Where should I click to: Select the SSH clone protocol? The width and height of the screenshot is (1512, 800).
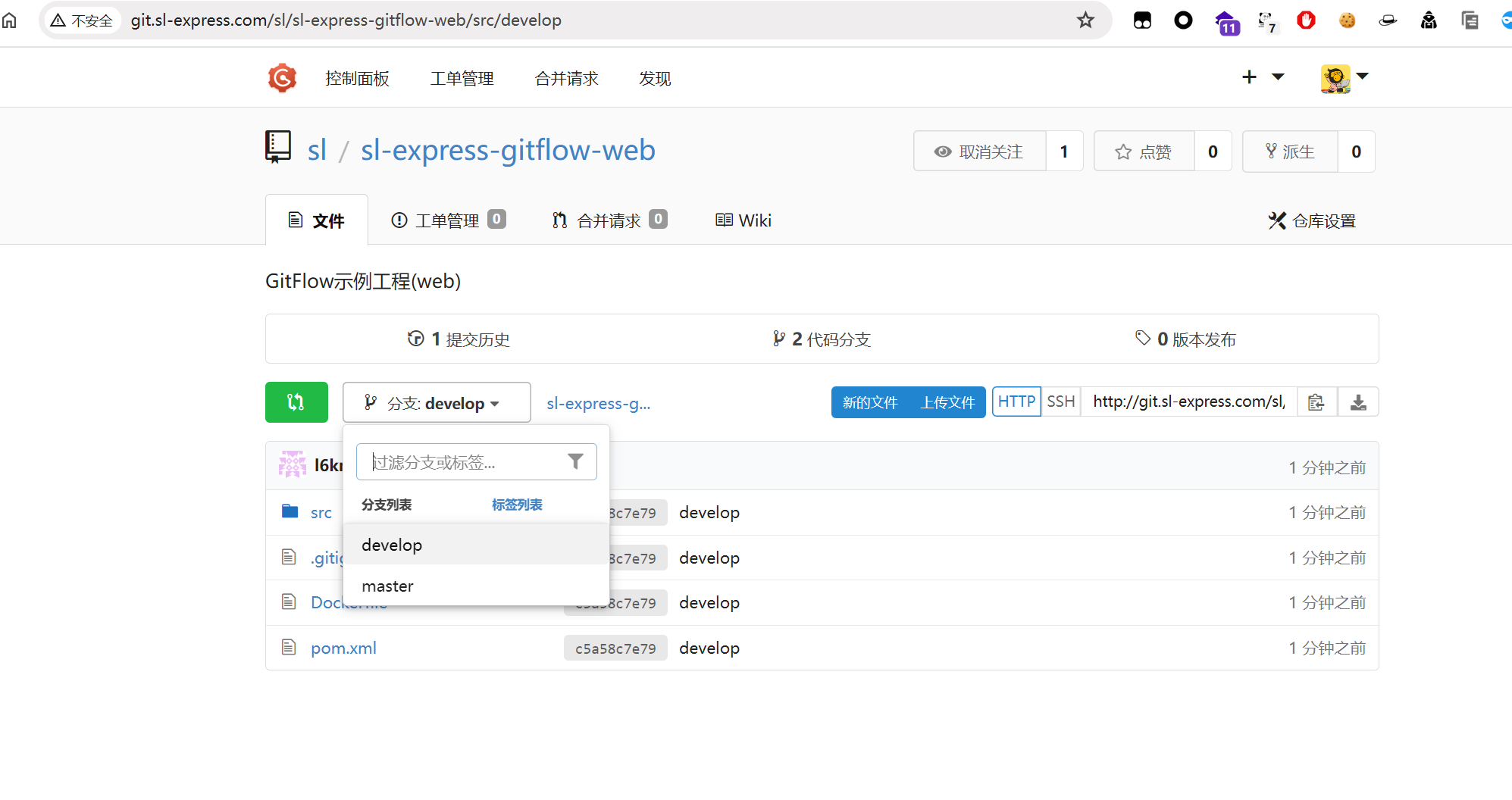[1061, 402]
